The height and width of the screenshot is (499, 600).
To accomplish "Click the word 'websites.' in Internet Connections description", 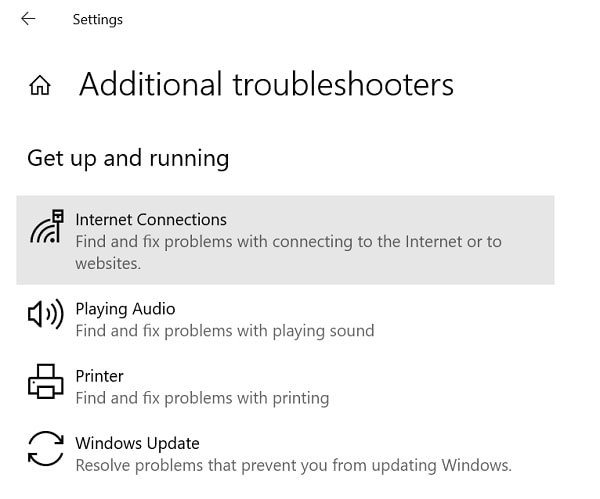I will pyautogui.click(x=108, y=264).
